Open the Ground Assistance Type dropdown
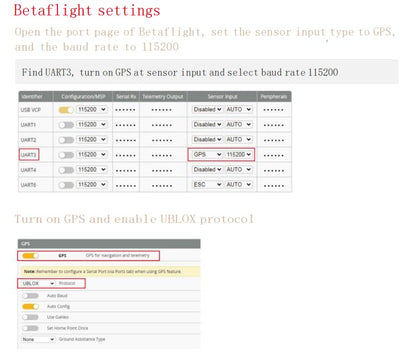Viewport: 416px width, 364px height. [x=38, y=339]
